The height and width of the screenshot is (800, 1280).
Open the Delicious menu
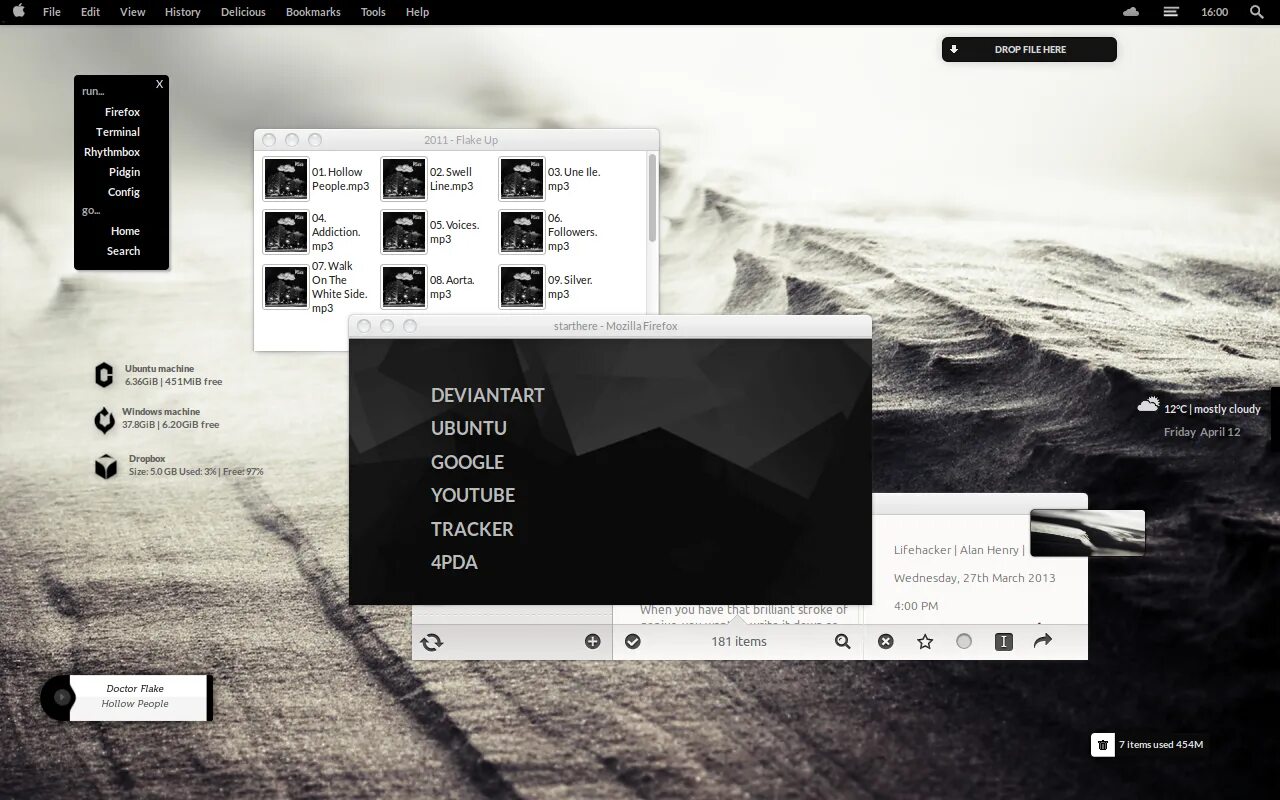(243, 12)
